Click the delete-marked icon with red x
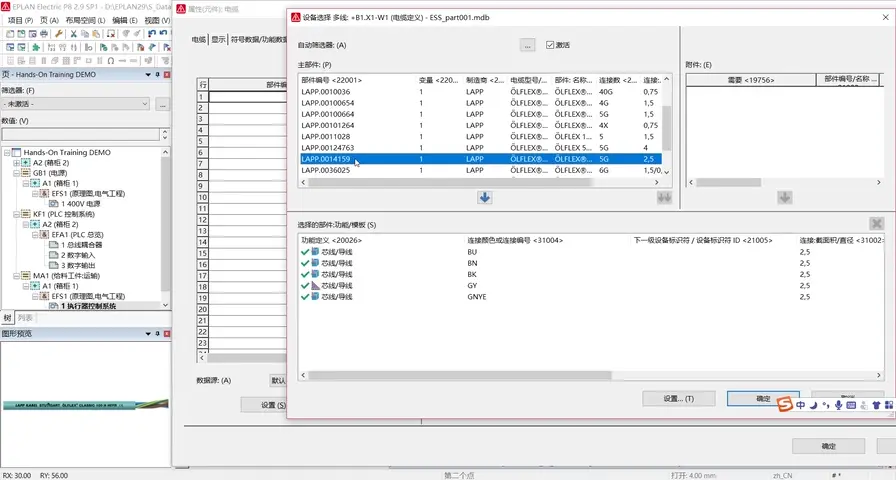The height and width of the screenshot is (480, 896). click(111, 34)
